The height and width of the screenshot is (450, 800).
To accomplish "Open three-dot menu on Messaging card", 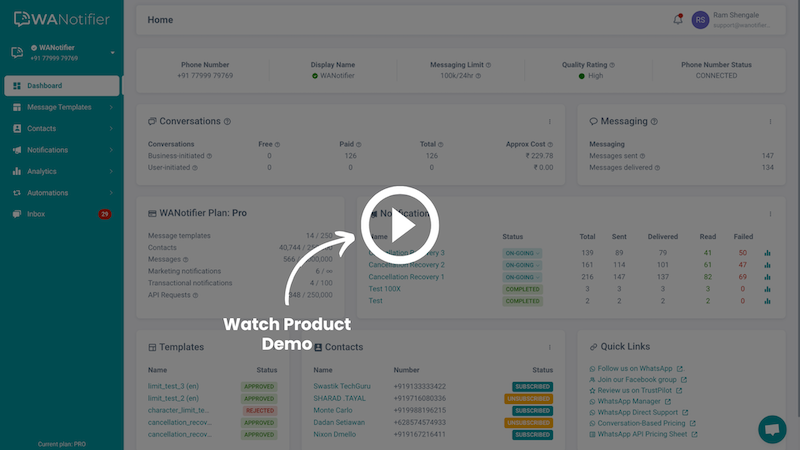I will [769, 122].
